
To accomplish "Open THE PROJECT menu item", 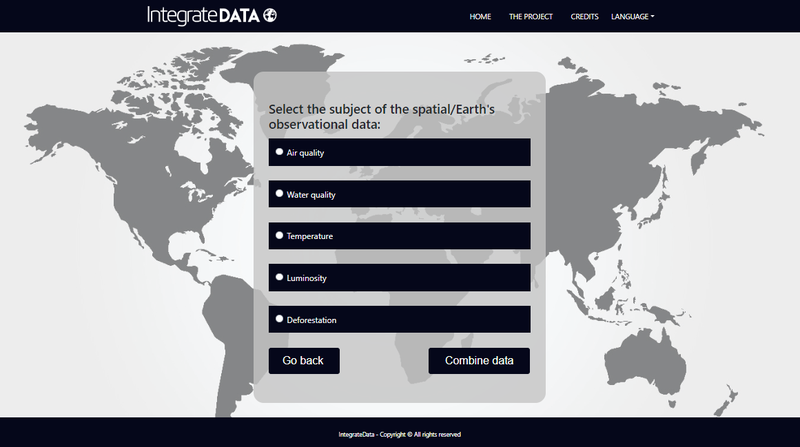I will pyautogui.click(x=530, y=17).
